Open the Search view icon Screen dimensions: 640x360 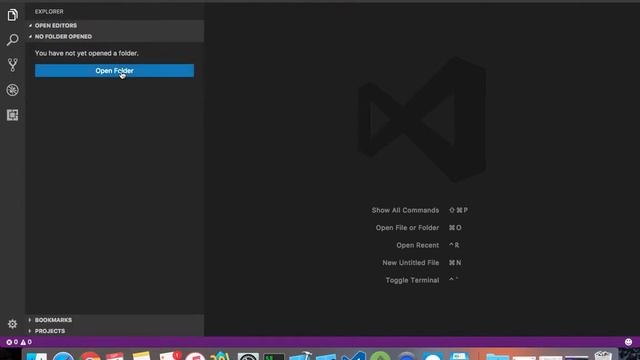tap(12, 40)
